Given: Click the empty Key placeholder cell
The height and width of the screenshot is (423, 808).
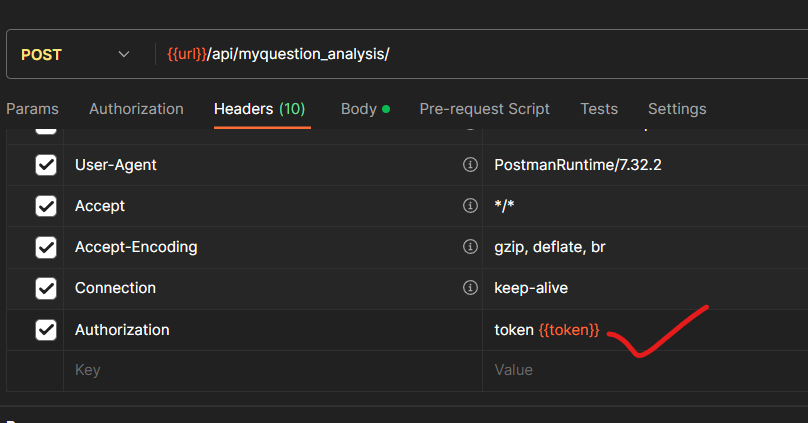Looking at the screenshot, I should (x=260, y=370).
